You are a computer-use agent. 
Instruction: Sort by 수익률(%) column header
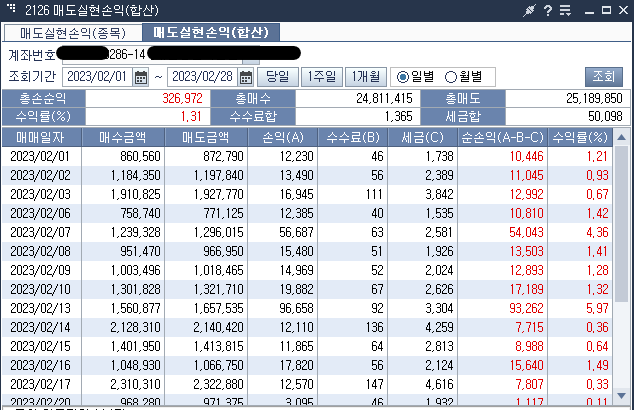580,137
